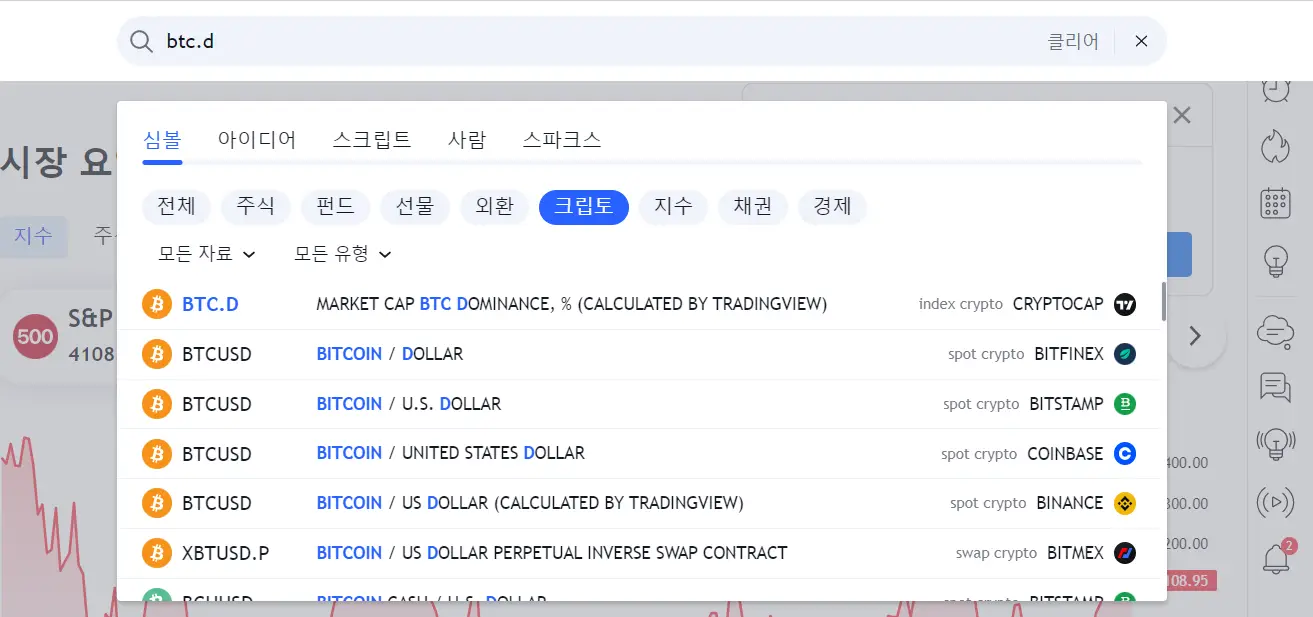
Task: Click MARKET CAP BTC DOMINANCE description
Action: [571, 304]
